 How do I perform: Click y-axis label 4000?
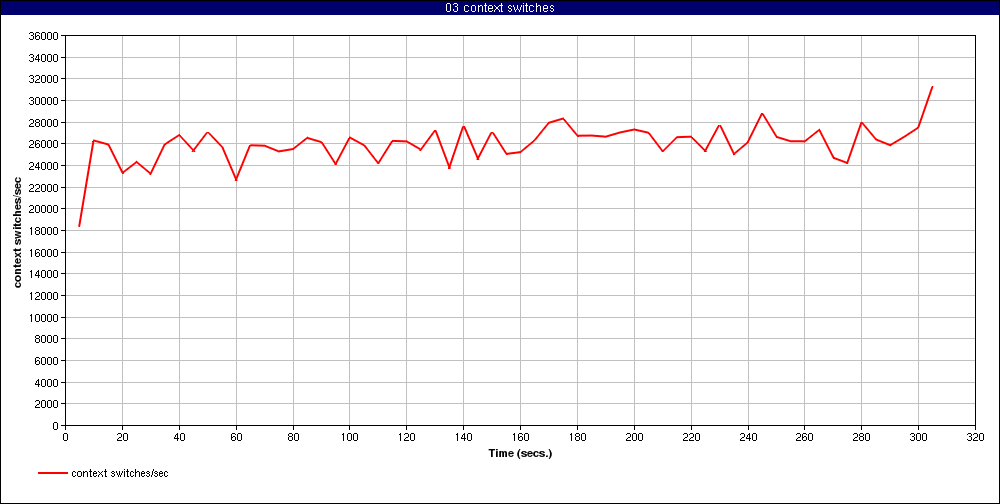47,383
